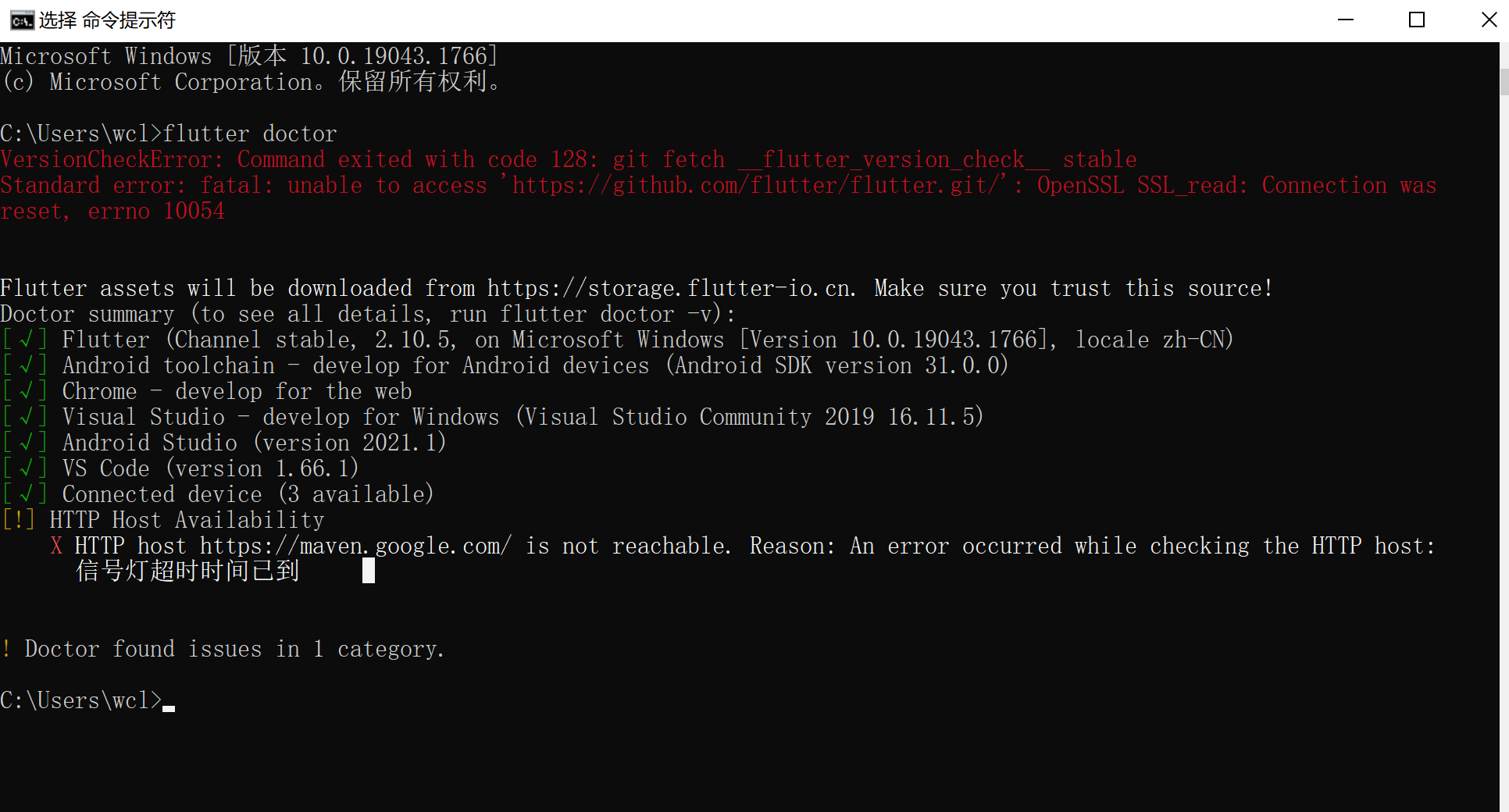
Task: Click the command prompt title bar icon
Action: click(22, 20)
